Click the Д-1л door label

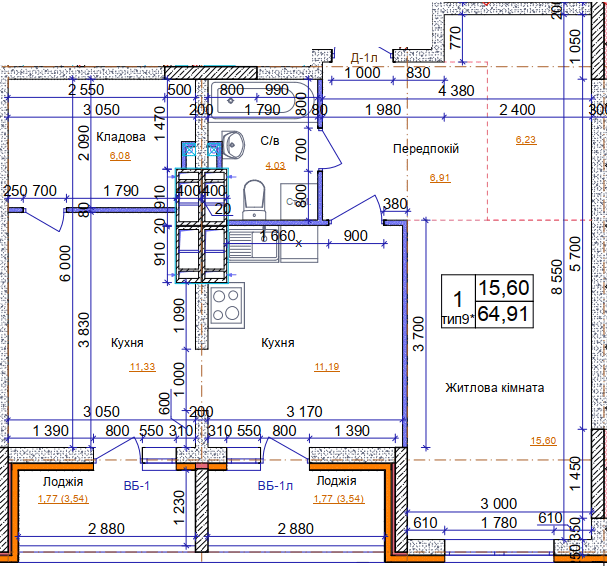click(x=364, y=58)
